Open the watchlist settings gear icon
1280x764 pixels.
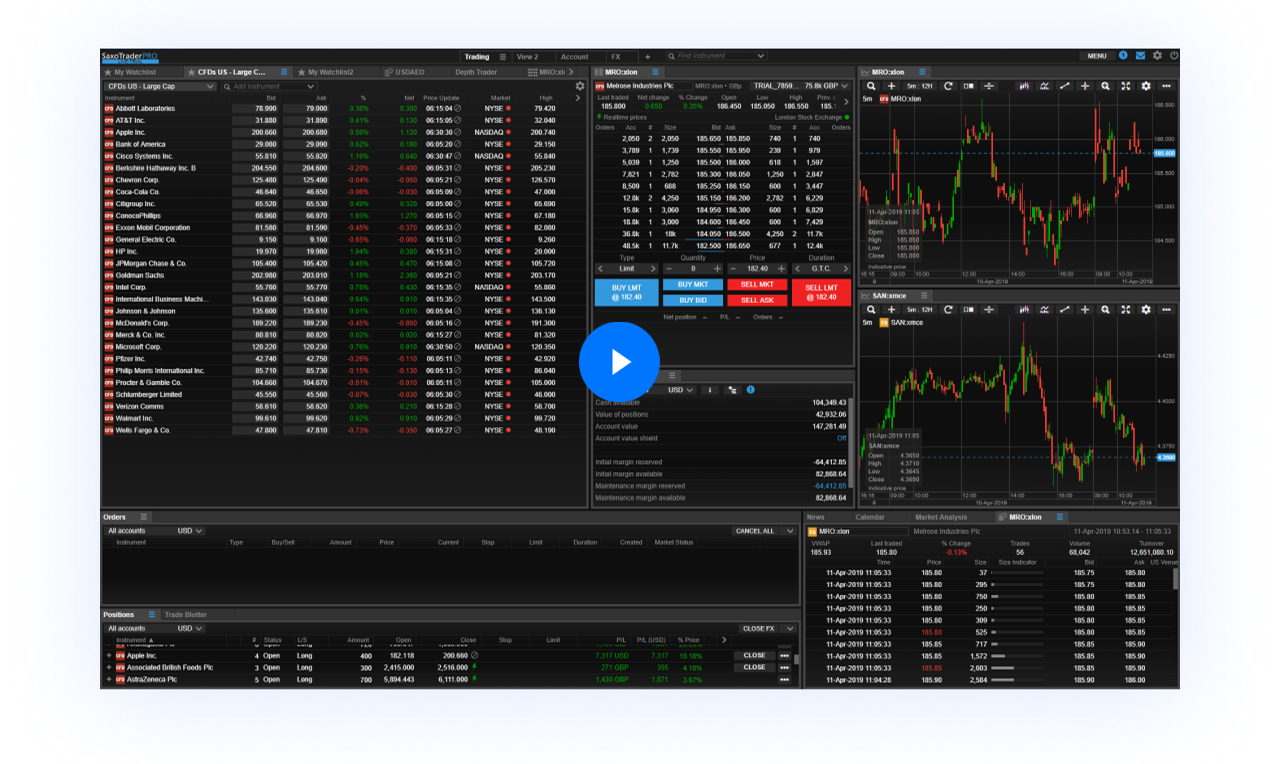[580, 86]
